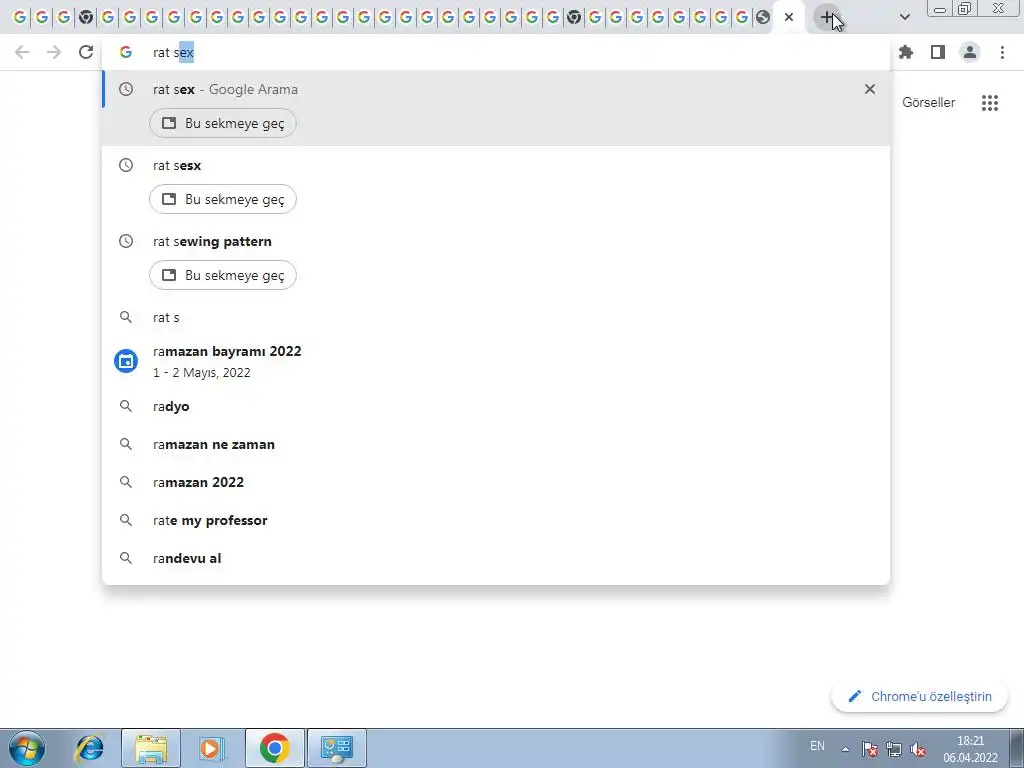This screenshot has width=1024, height=768.
Task: Open the Control Panel taskbar icon
Action: pyautogui.click(x=336, y=748)
